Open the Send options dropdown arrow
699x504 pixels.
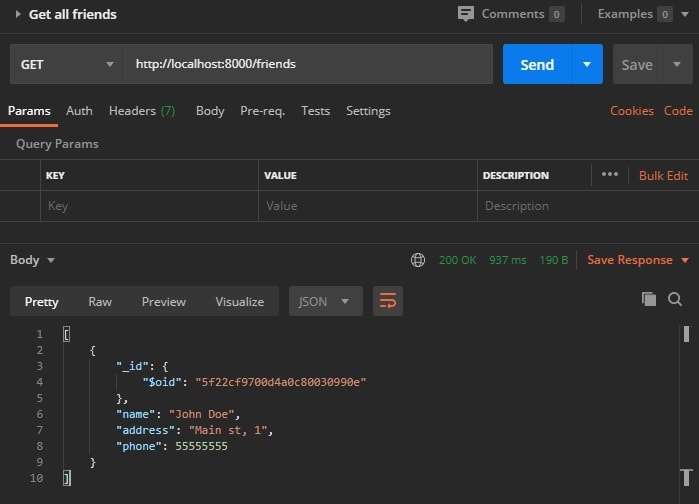[x=587, y=64]
